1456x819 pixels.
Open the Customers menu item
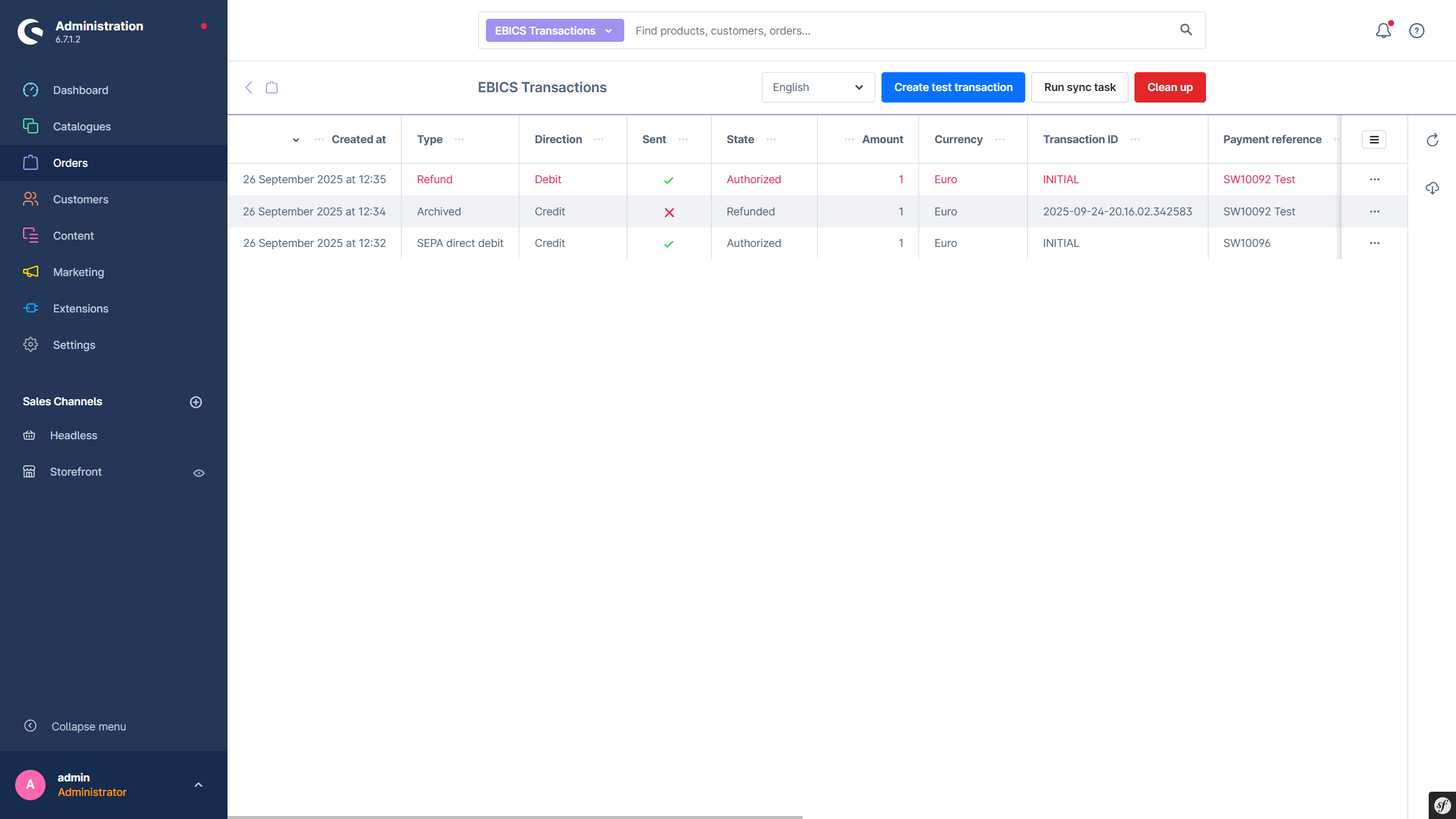click(x=81, y=200)
